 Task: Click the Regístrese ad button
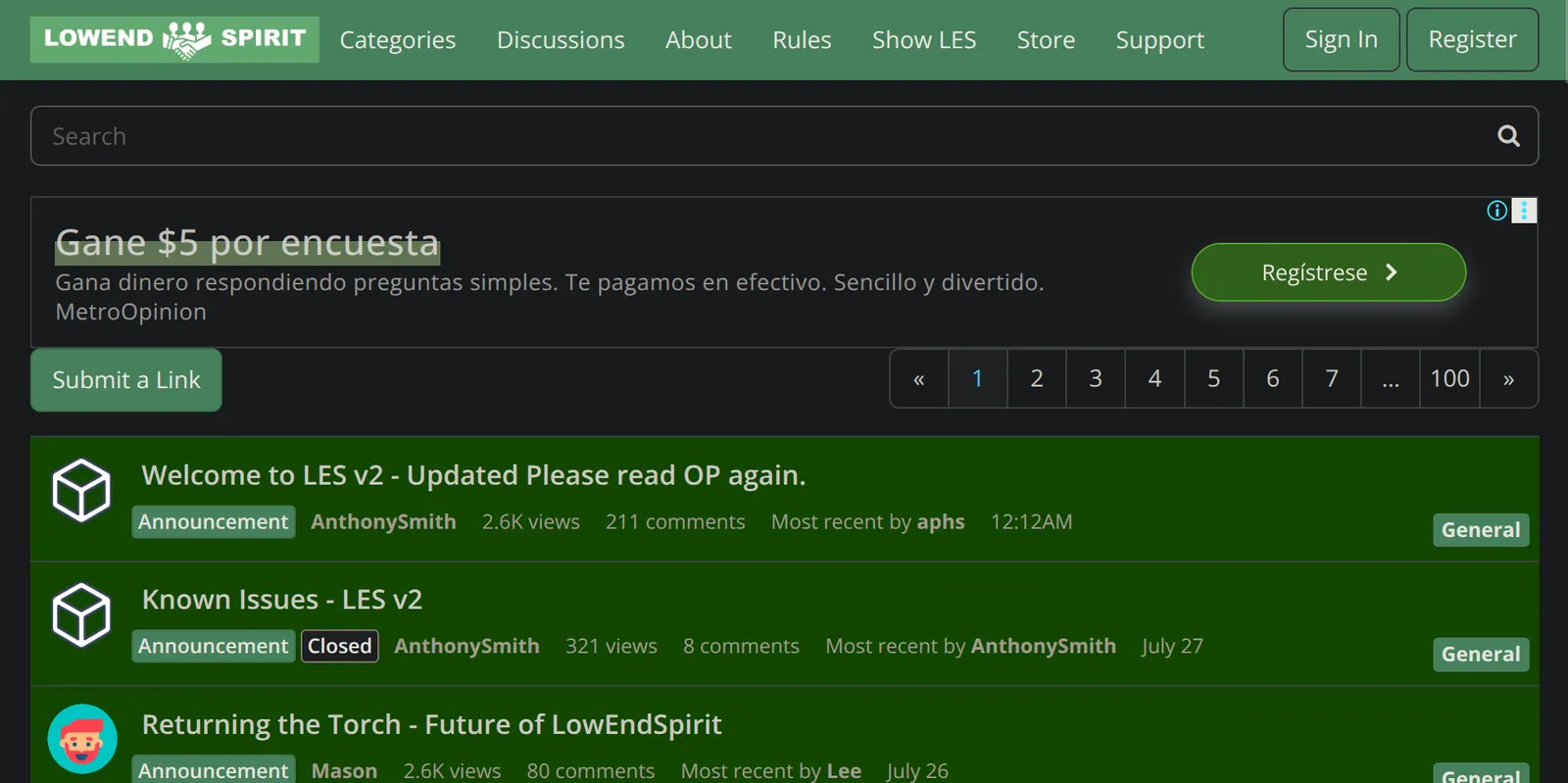(1329, 272)
